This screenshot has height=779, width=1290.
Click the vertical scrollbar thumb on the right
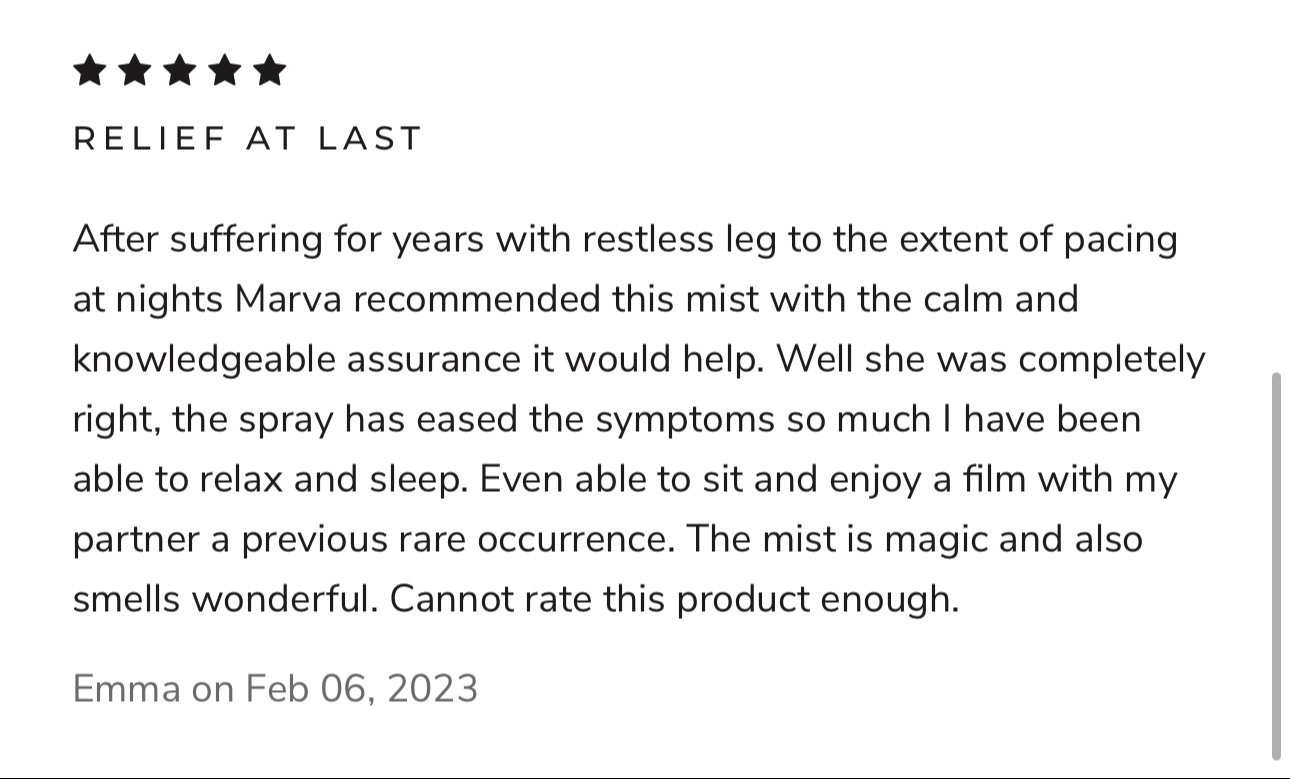1276,566
